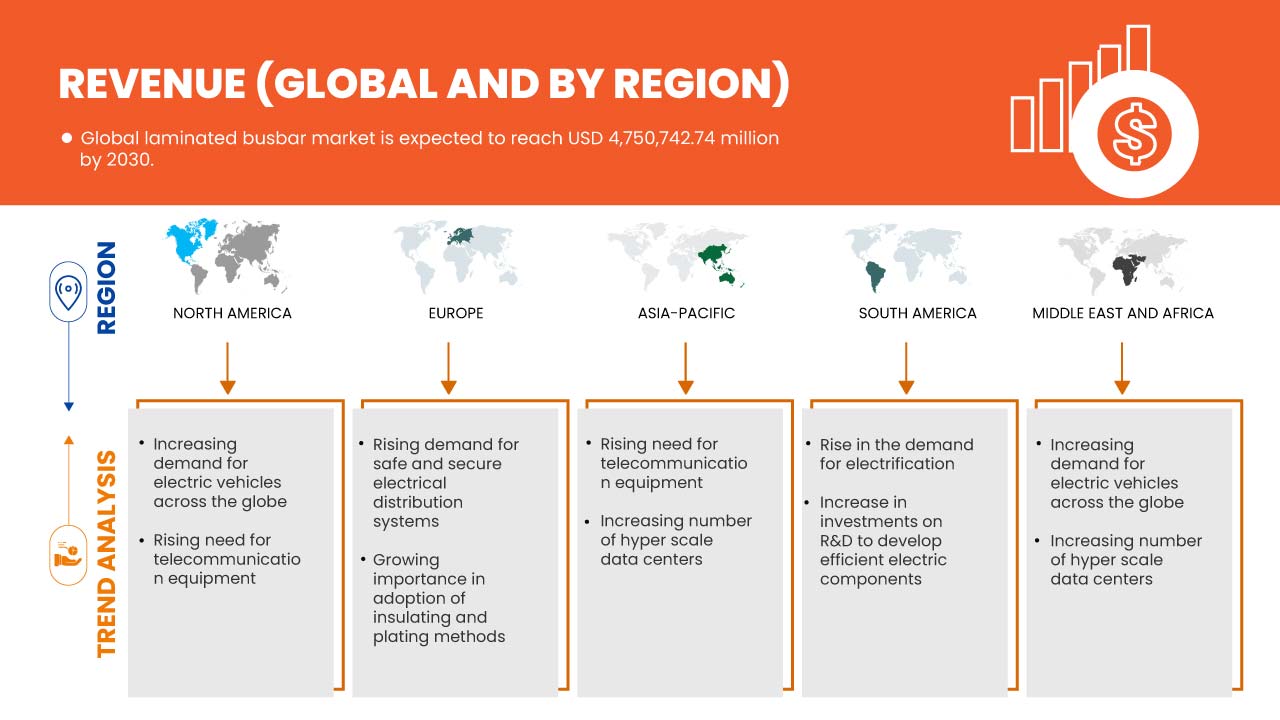Click the NORTH AMERICA label
This screenshot has width=1280, height=720.
click(x=232, y=313)
